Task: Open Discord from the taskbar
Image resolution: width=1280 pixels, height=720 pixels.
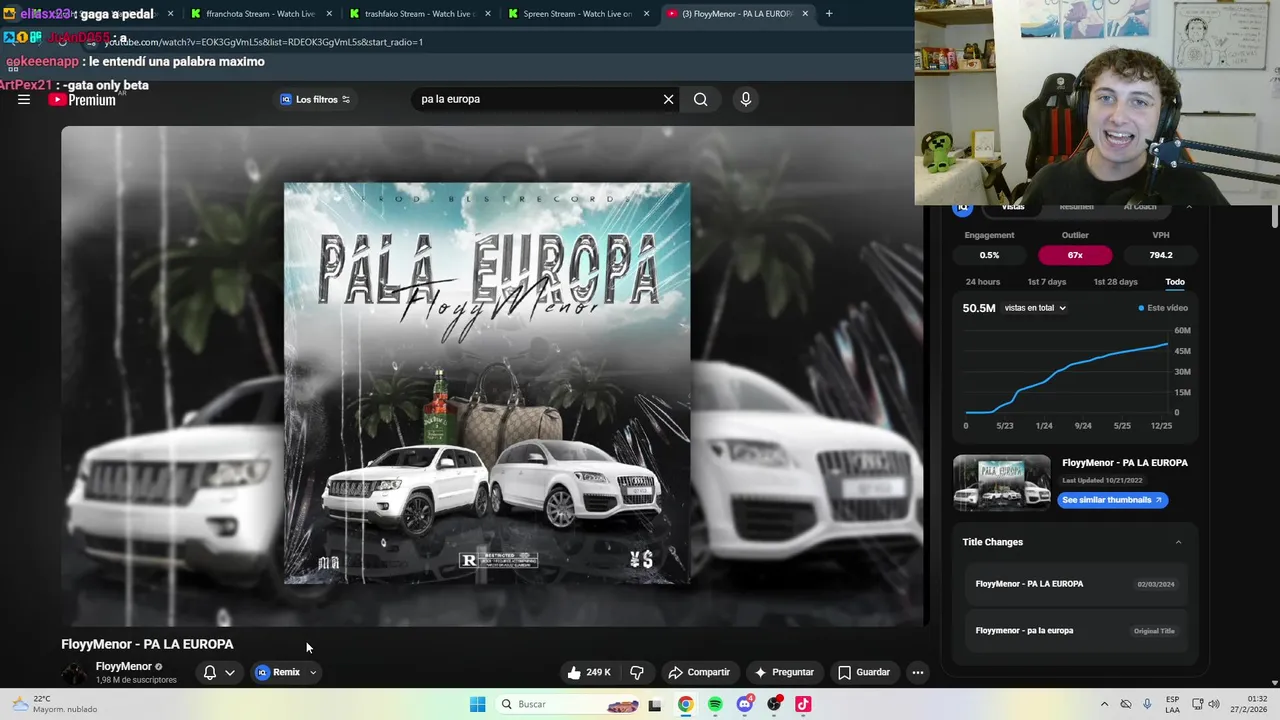Action: (x=744, y=705)
